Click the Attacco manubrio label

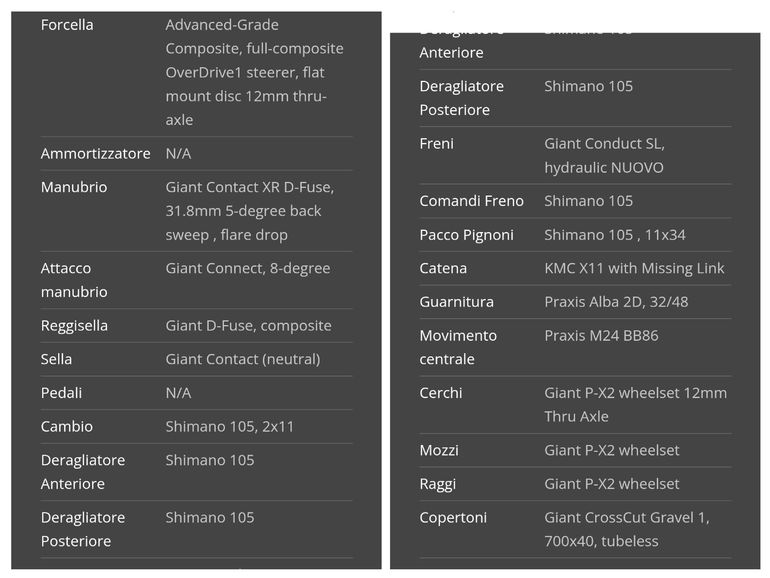[74, 280]
